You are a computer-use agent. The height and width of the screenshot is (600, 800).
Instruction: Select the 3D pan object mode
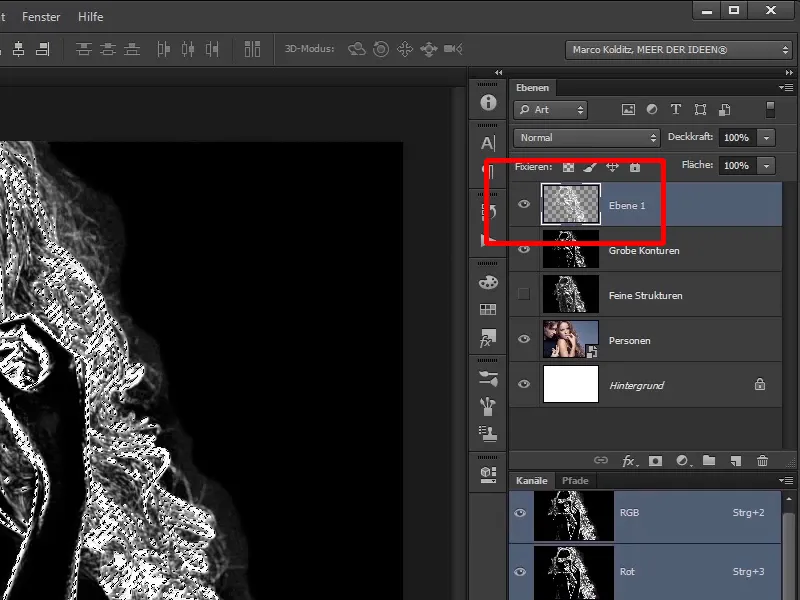click(x=405, y=49)
